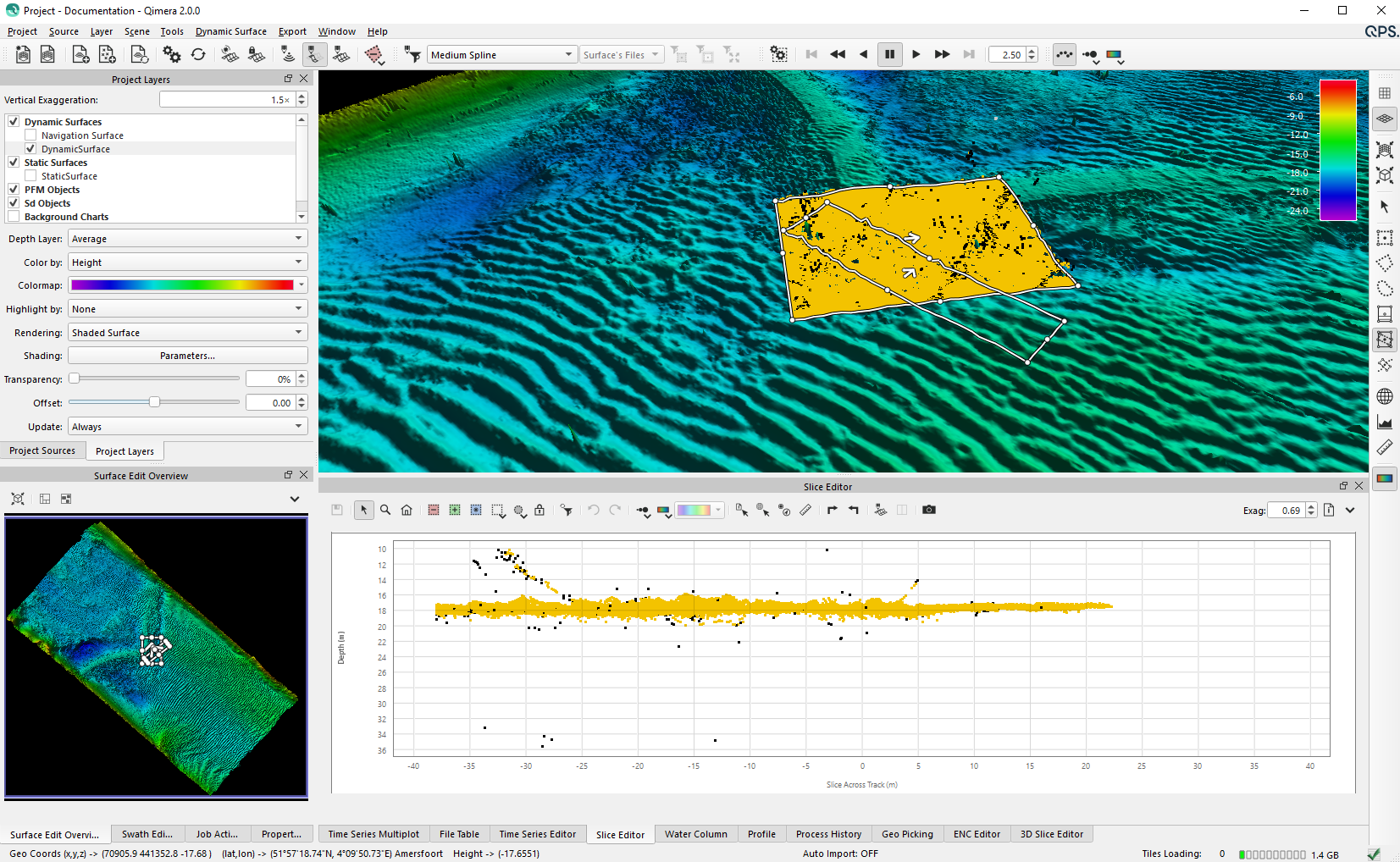Click the shading Parameters button
This screenshot has height=862, width=1400.
[x=187, y=356]
